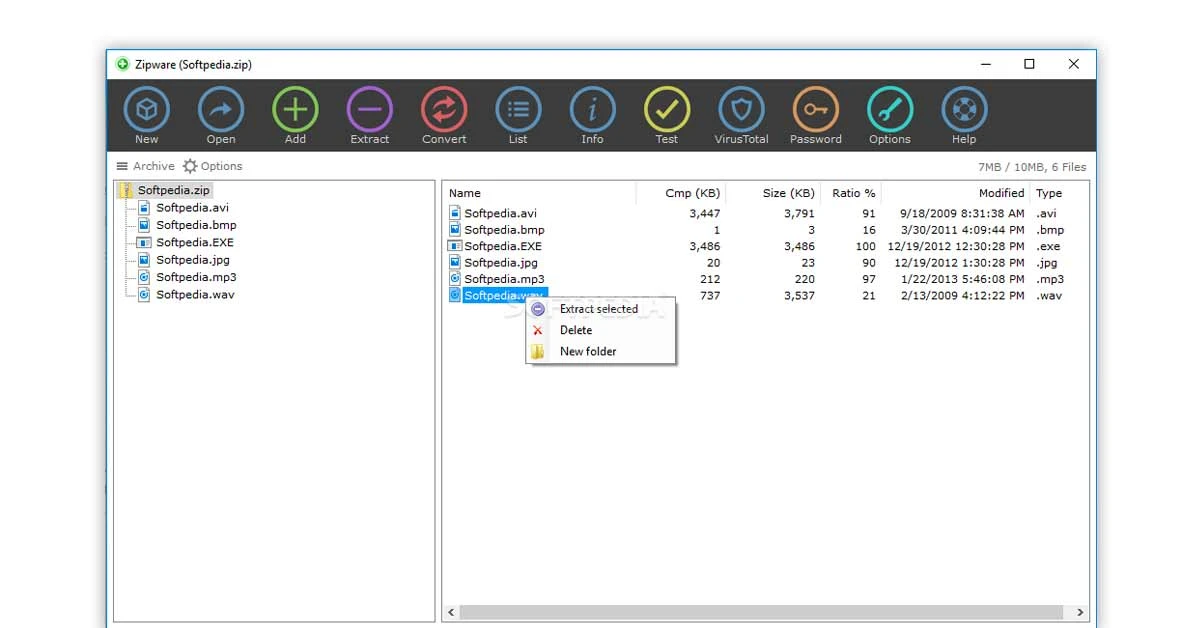This screenshot has width=1200, height=628.
Task: Click the horizontal scrollbar's right arrow
Action: [1080, 612]
